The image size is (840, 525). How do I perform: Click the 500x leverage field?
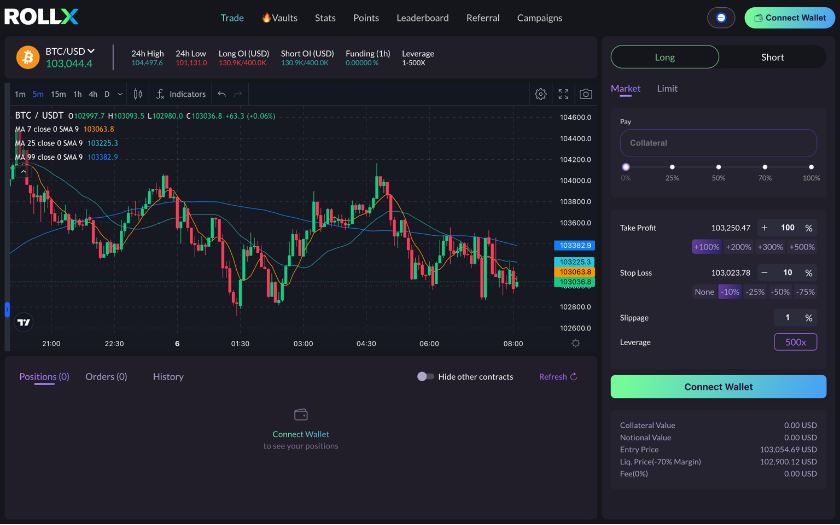pyautogui.click(x=796, y=342)
